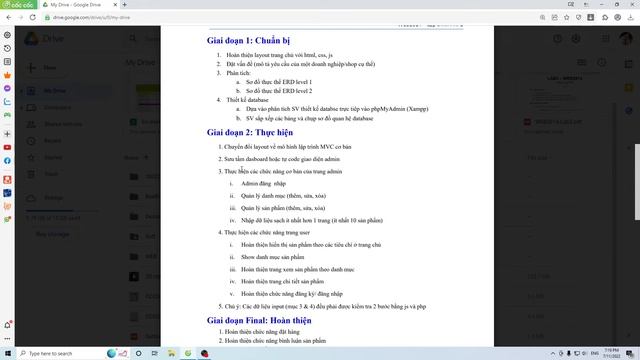Click the shield icon in the address bar
Viewport: 640px width, 360px height.
(x=578, y=18)
